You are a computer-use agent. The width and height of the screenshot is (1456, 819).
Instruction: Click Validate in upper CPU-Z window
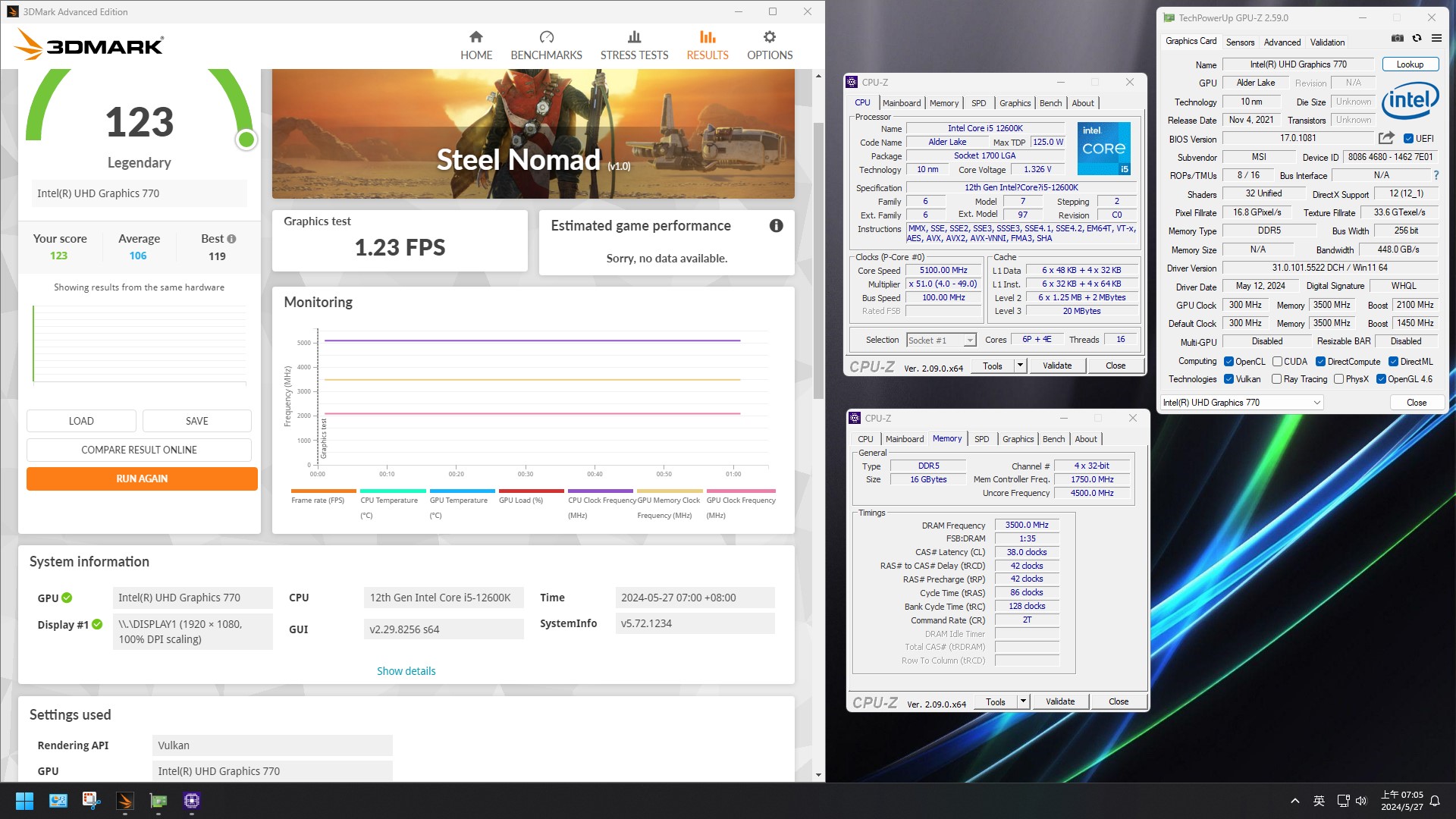pyautogui.click(x=1057, y=366)
